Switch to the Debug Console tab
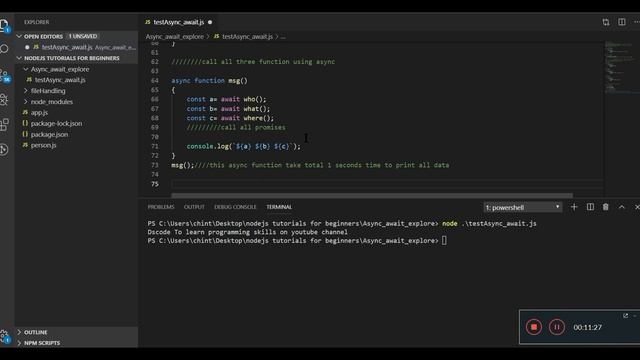Image resolution: width=640 pixels, height=360 pixels. point(235,207)
